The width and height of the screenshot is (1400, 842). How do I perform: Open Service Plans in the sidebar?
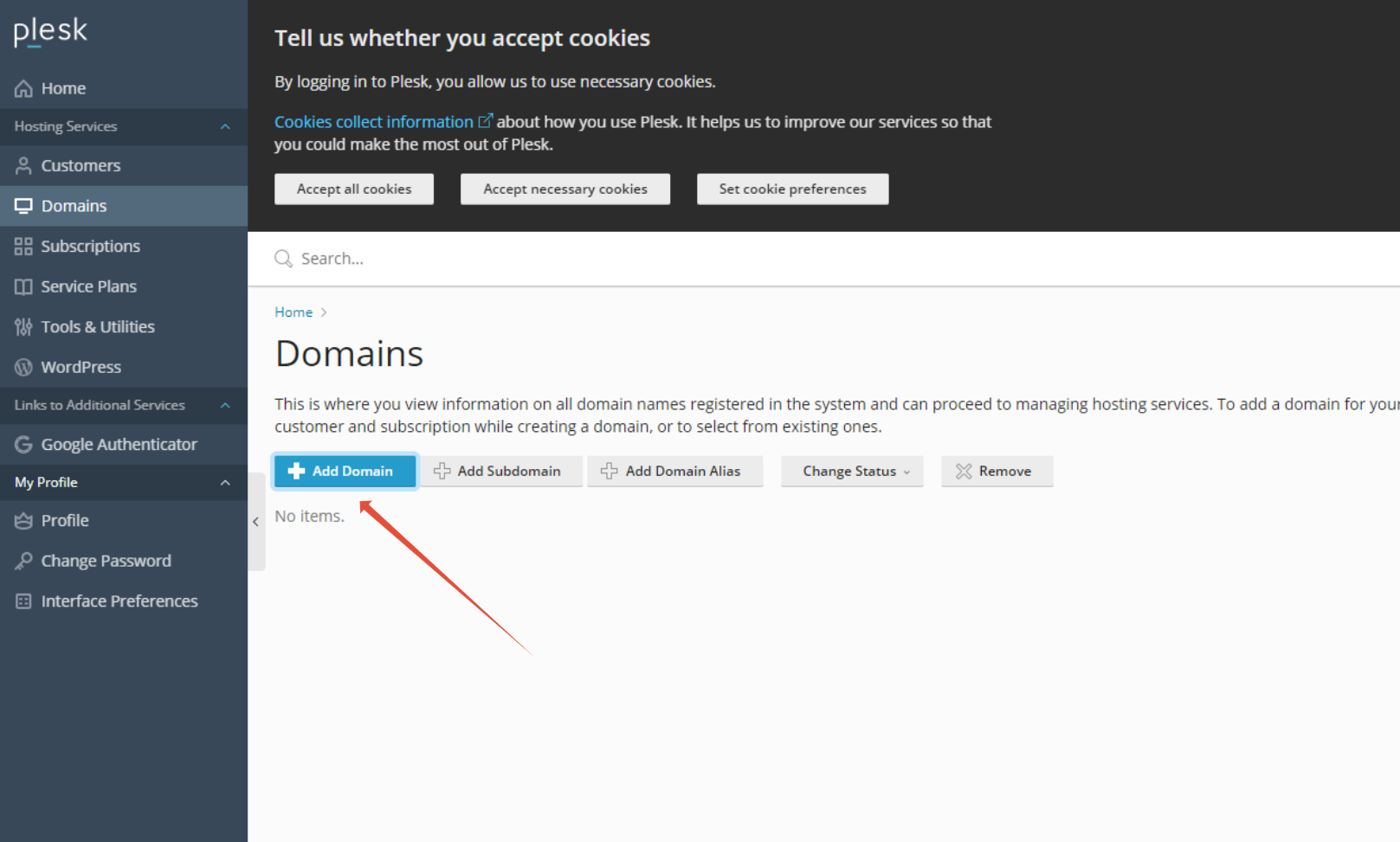tap(124, 286)
